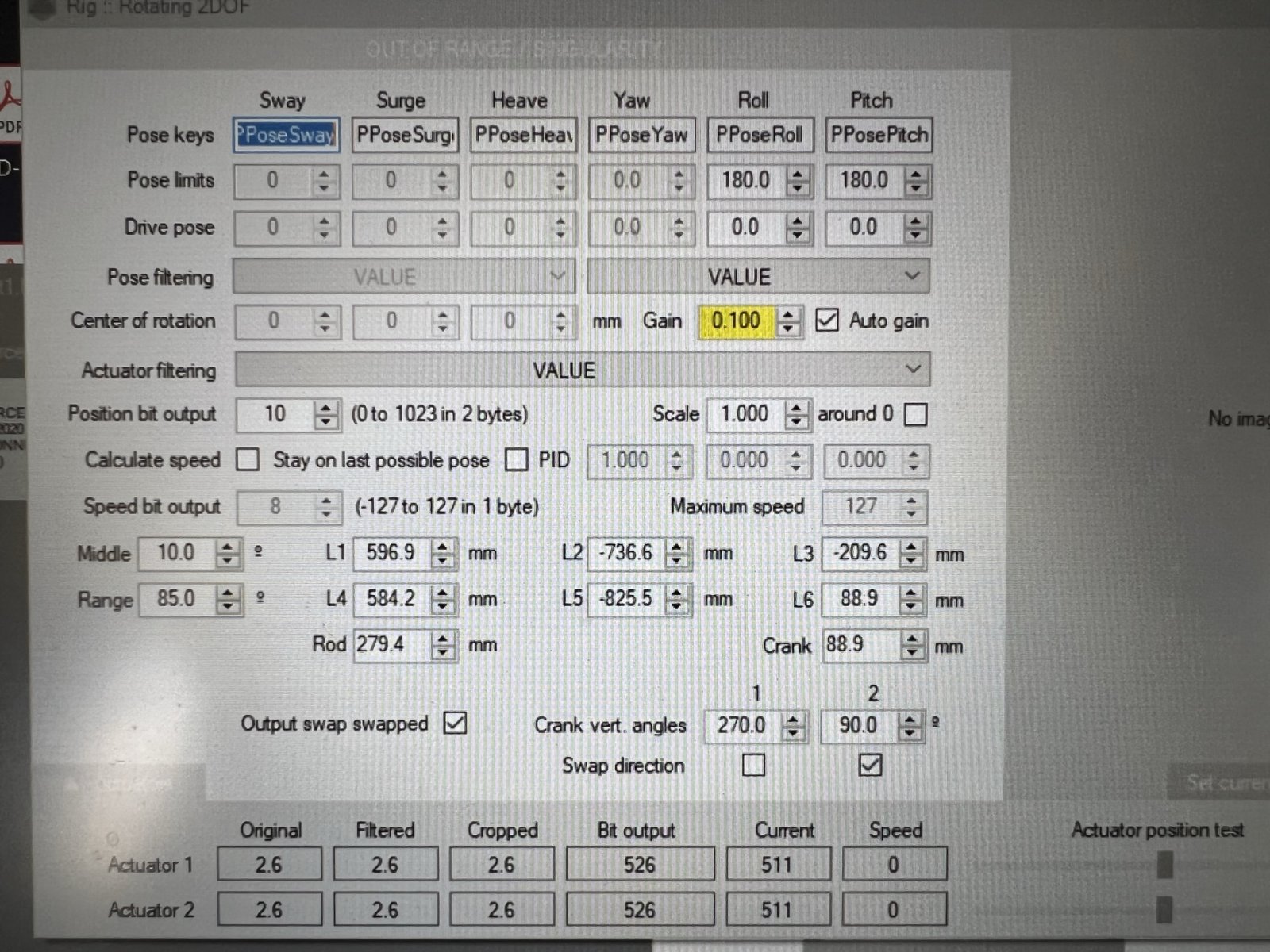The width and height of the screenshot is (1270, 952).
Task: Click the L4 length field
Action: pos(391,599)
